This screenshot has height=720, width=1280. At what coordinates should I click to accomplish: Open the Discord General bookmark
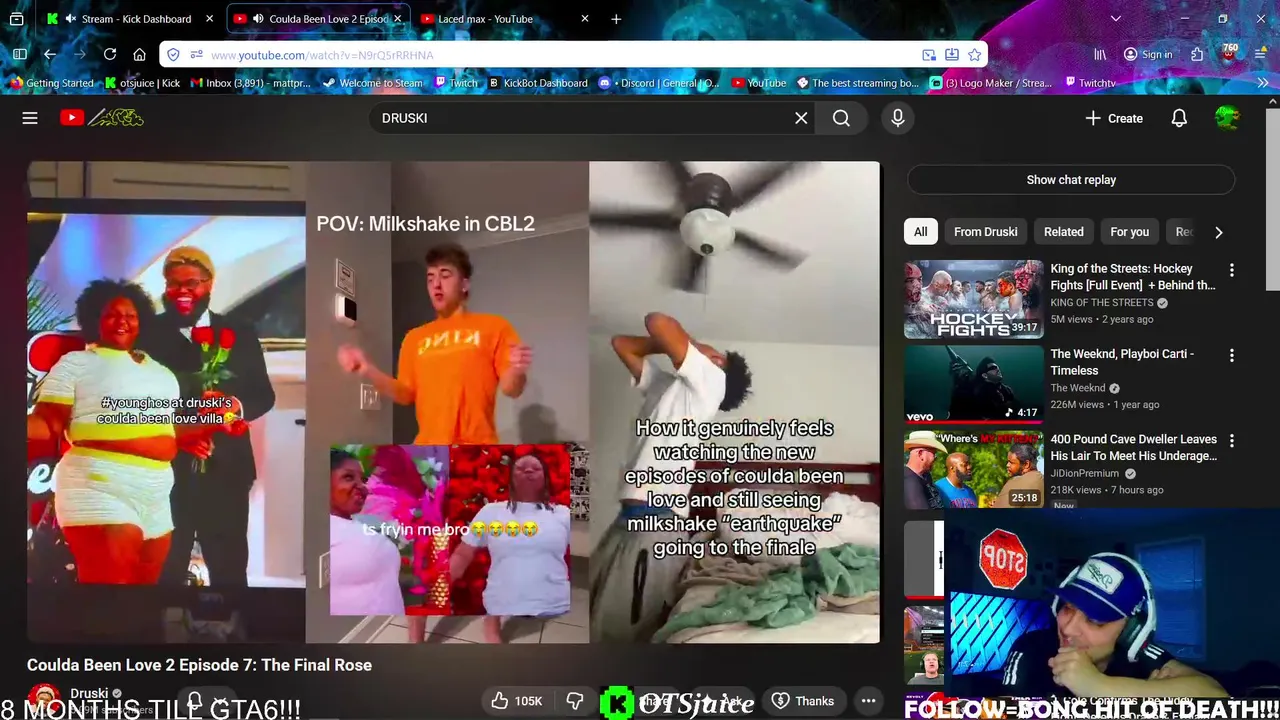(659, 83)
